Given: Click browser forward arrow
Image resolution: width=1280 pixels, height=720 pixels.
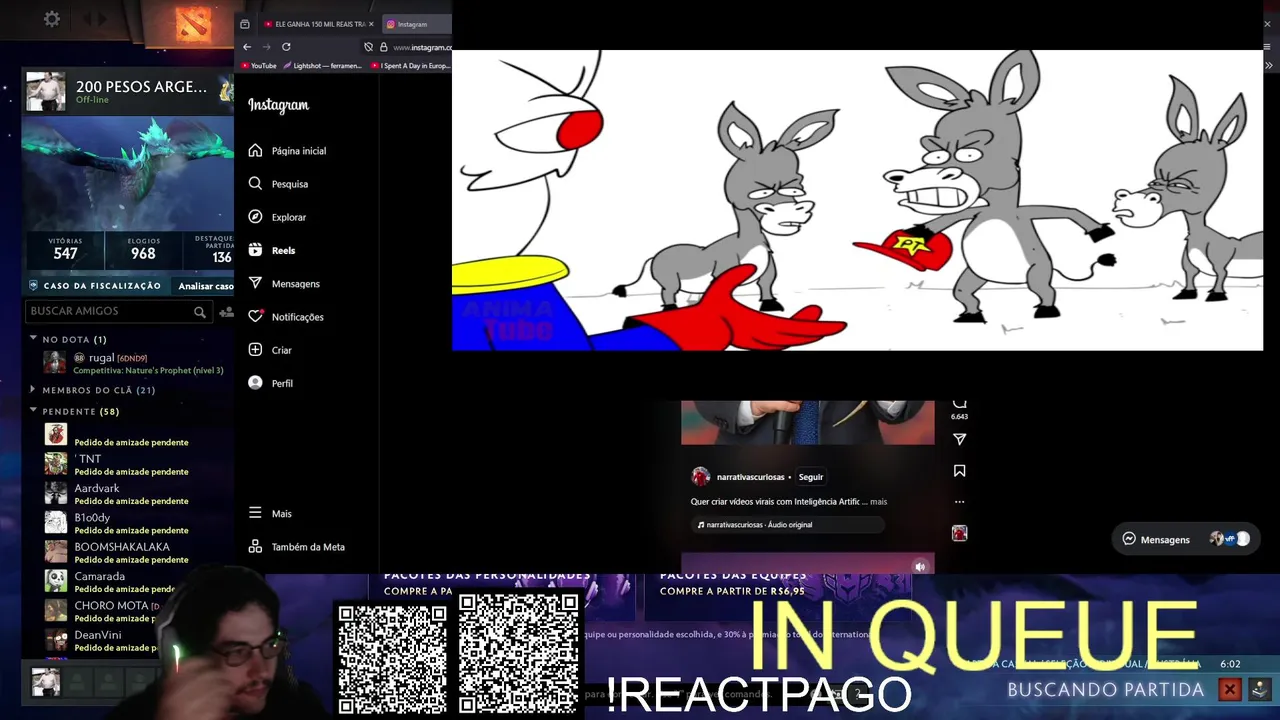Looking at the screenshot, I should tap(266, 47).
